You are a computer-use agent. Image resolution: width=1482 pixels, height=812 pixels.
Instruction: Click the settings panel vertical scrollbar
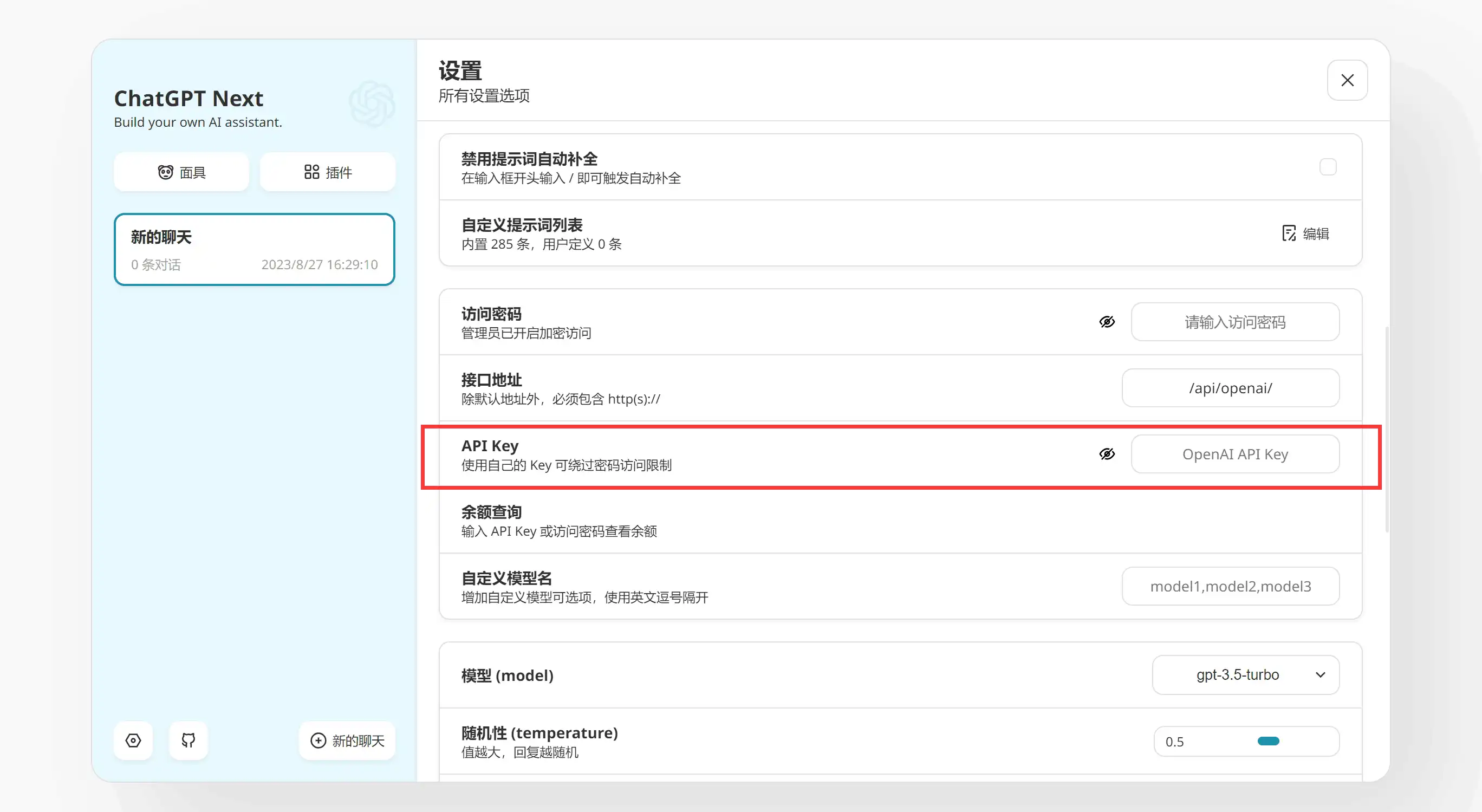coord(1387,430)
